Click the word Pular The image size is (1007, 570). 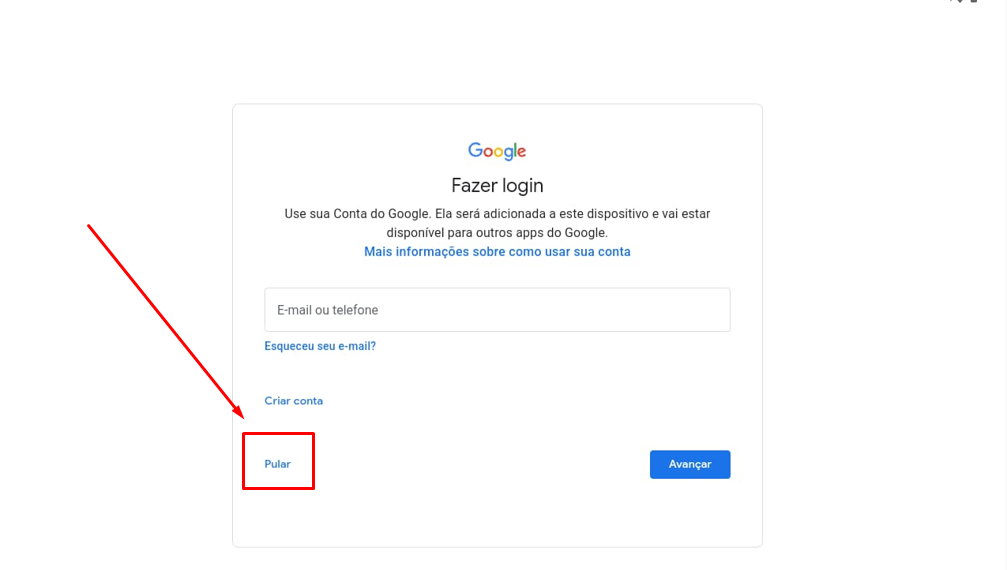(277, 463)
